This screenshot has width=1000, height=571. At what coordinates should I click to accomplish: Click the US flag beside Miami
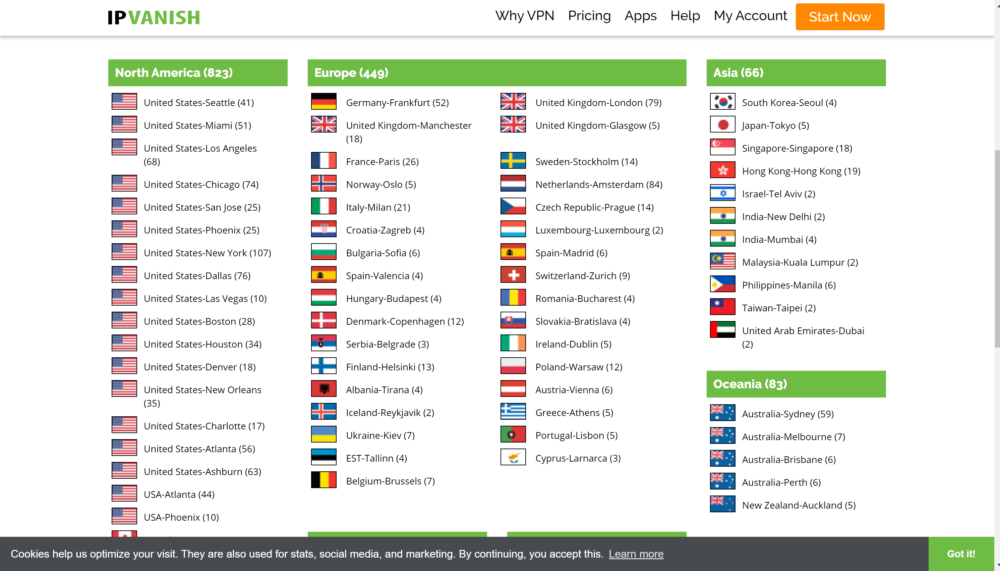click(x=124, y=124)
